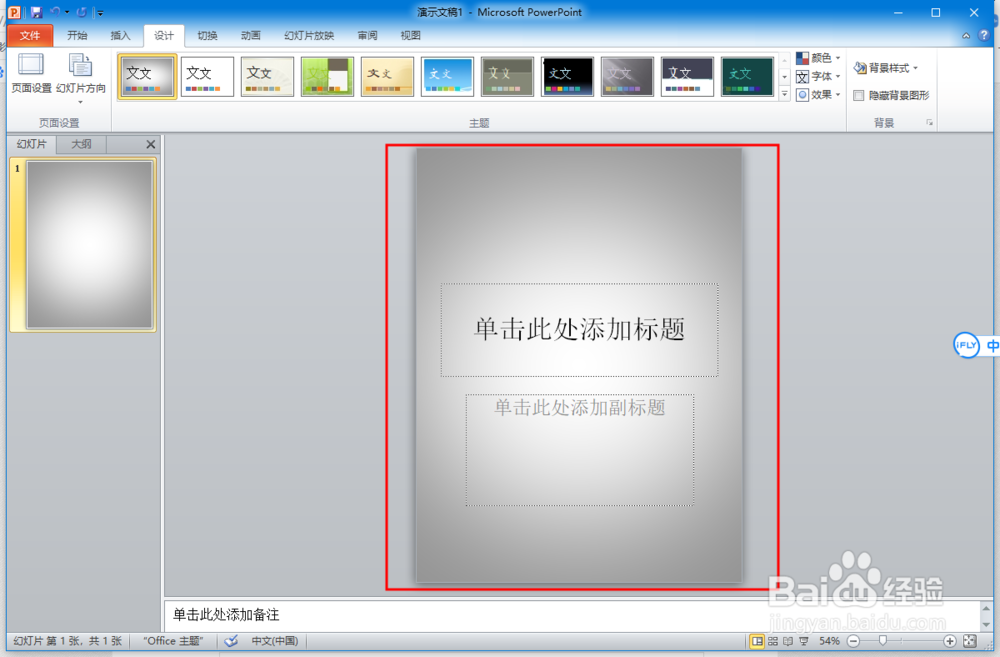This screenshot has width=1000, height=657.
Task: Save the presentation via Quick Access toolbar
Action: (x=37, y=12)
